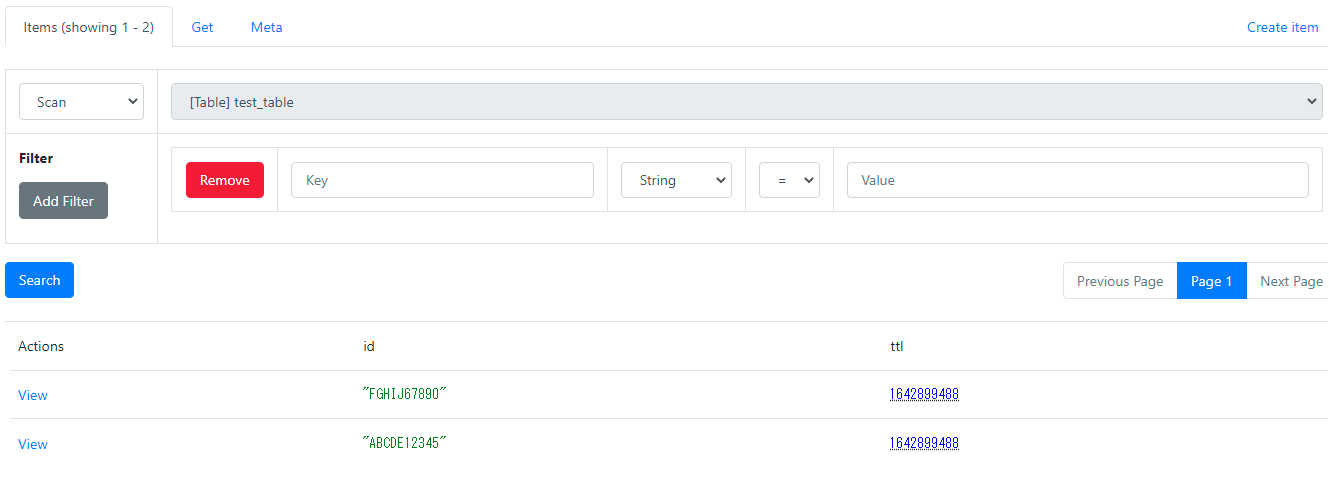Screen dimensions: 1329x485
Task: Expand the test_table table selector
Action: coord(746,102)
